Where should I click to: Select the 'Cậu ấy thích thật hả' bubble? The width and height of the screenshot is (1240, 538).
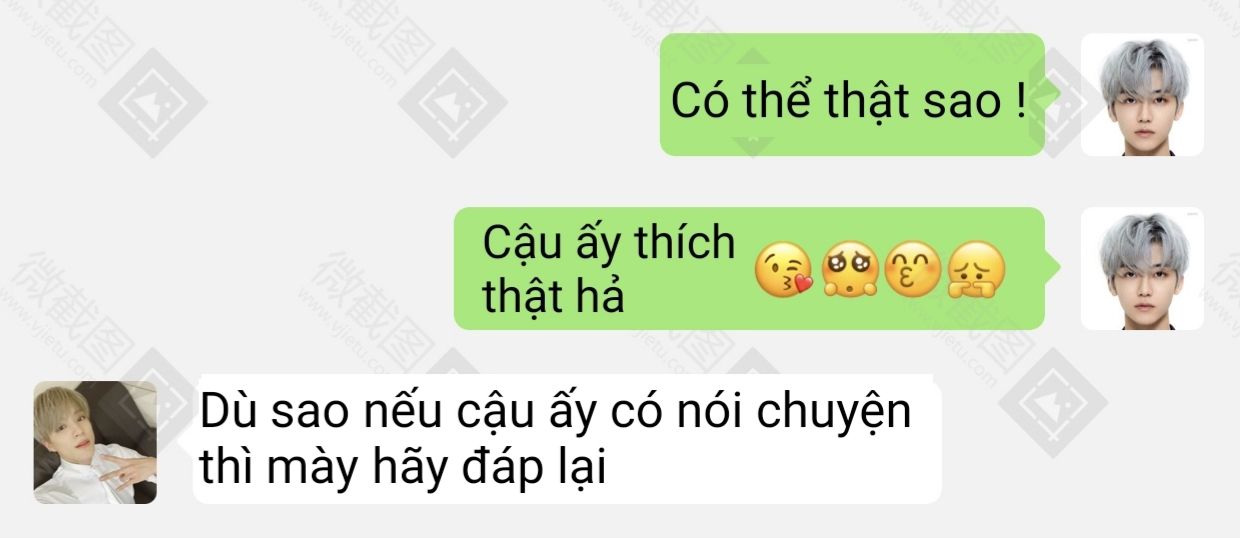(749, 268)
